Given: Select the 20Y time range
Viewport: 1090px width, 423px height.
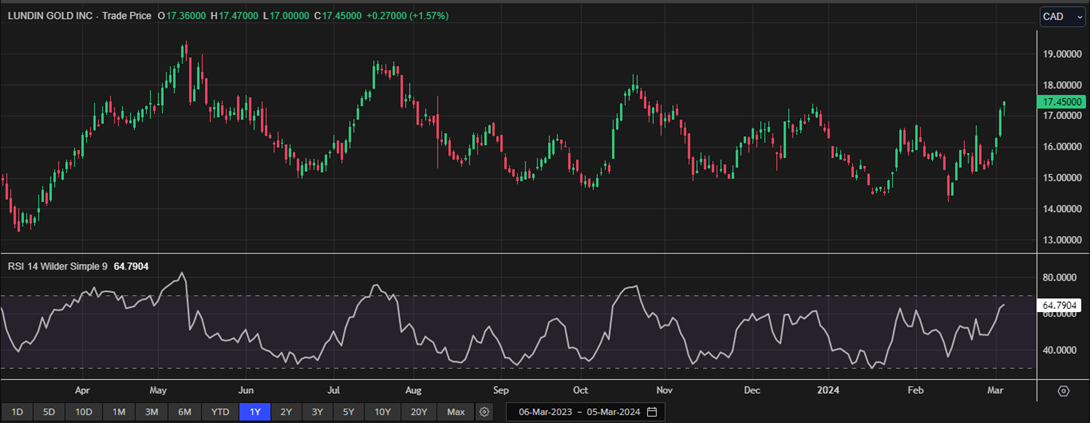Looking at the screenshot, I should (x=418, y=412).
